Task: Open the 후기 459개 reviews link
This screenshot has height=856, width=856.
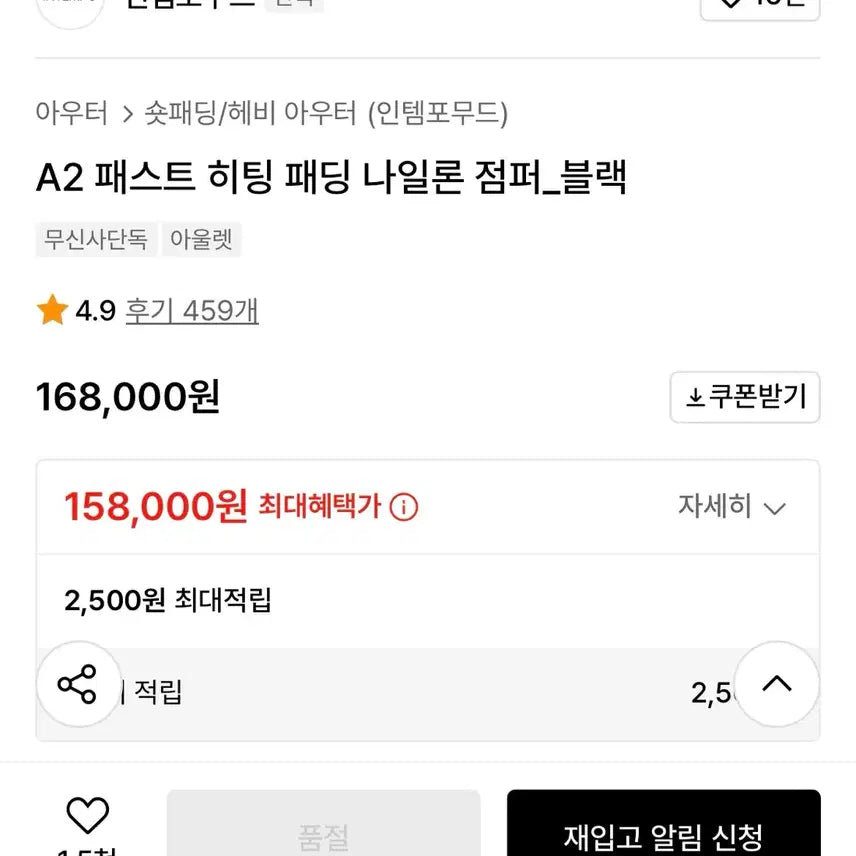Action: coord(192,311)
